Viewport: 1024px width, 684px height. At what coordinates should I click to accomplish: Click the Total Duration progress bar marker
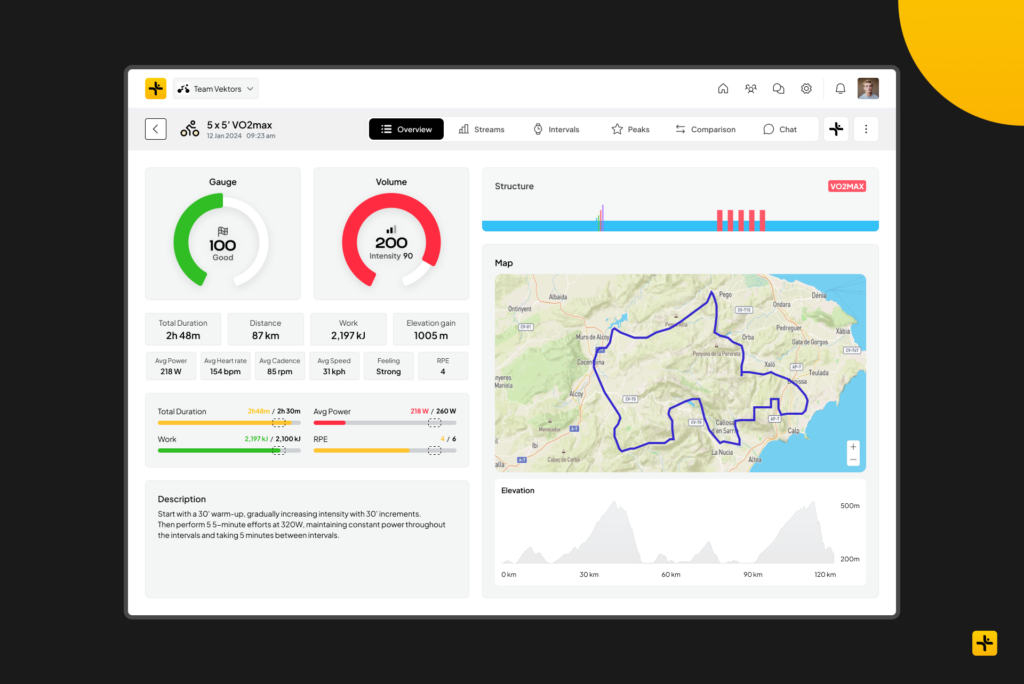coord(279,423)
